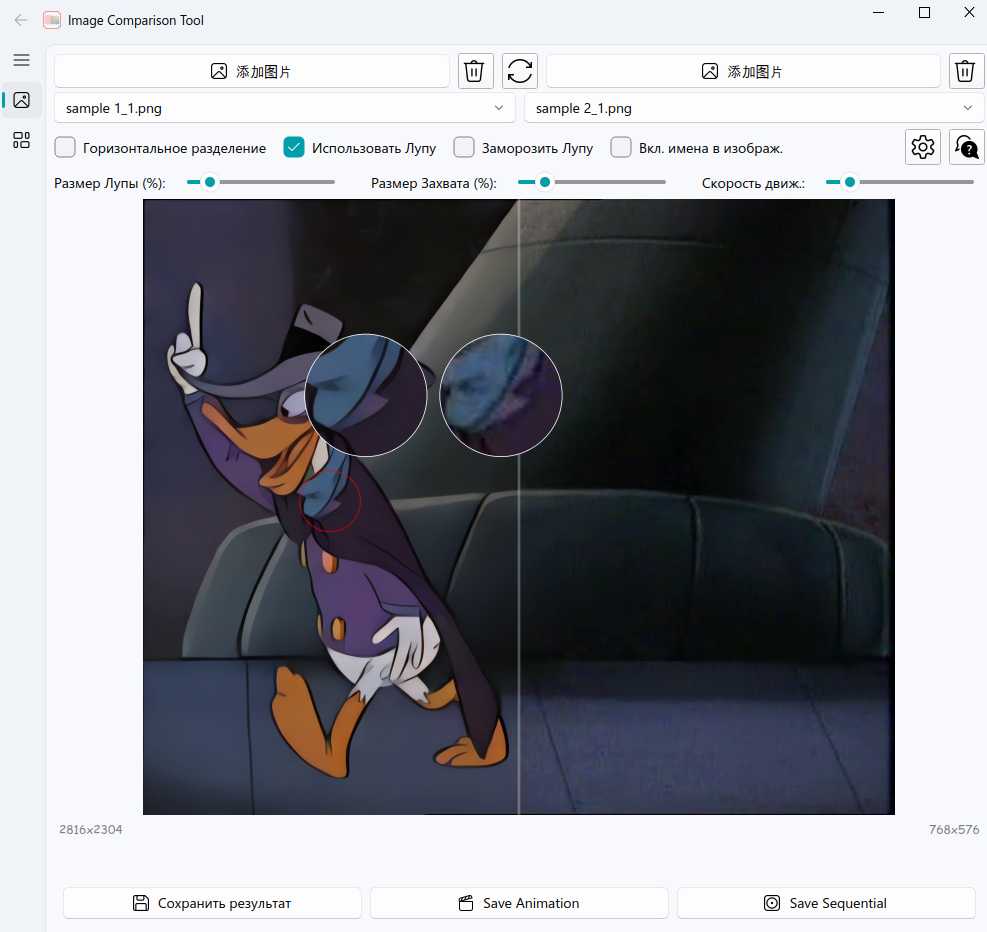Click the left 添加图片 button
The height and width of the screenshot is (932, 987).
tap(252, 71)
